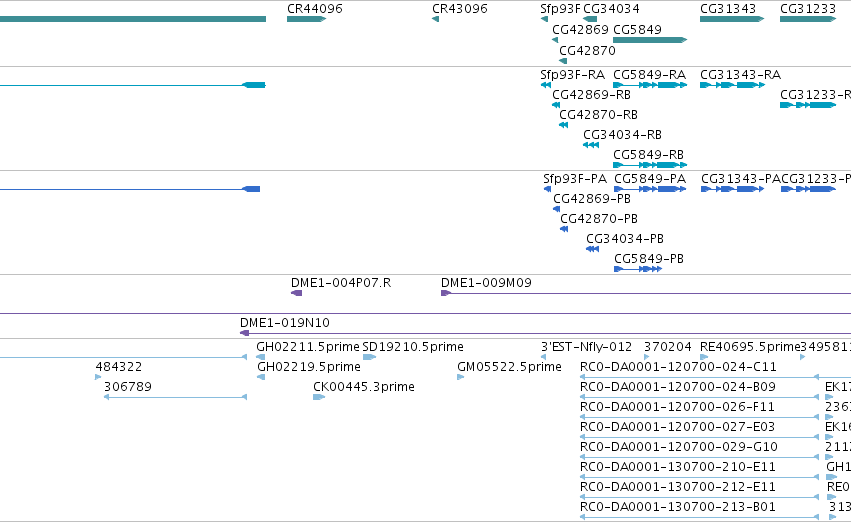The image size is (851, 522).
Task: Click protein CG42870-PB label
Action: click(599, 219)
